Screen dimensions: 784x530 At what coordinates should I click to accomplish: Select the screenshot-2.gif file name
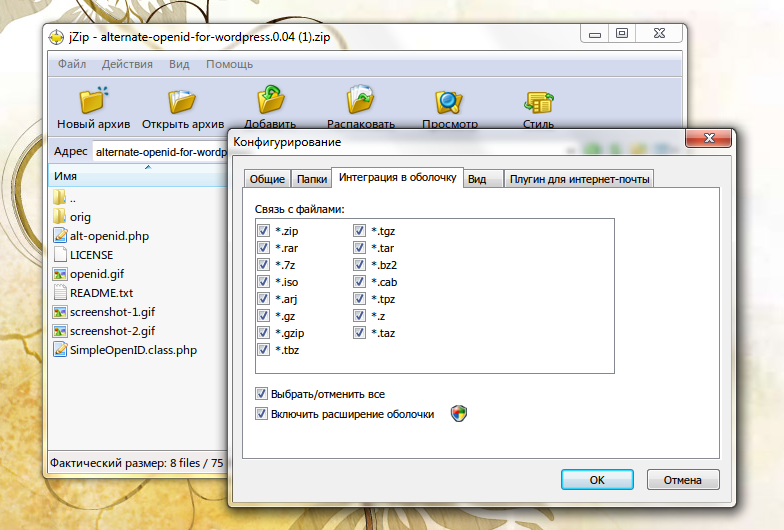click(112, 330)
